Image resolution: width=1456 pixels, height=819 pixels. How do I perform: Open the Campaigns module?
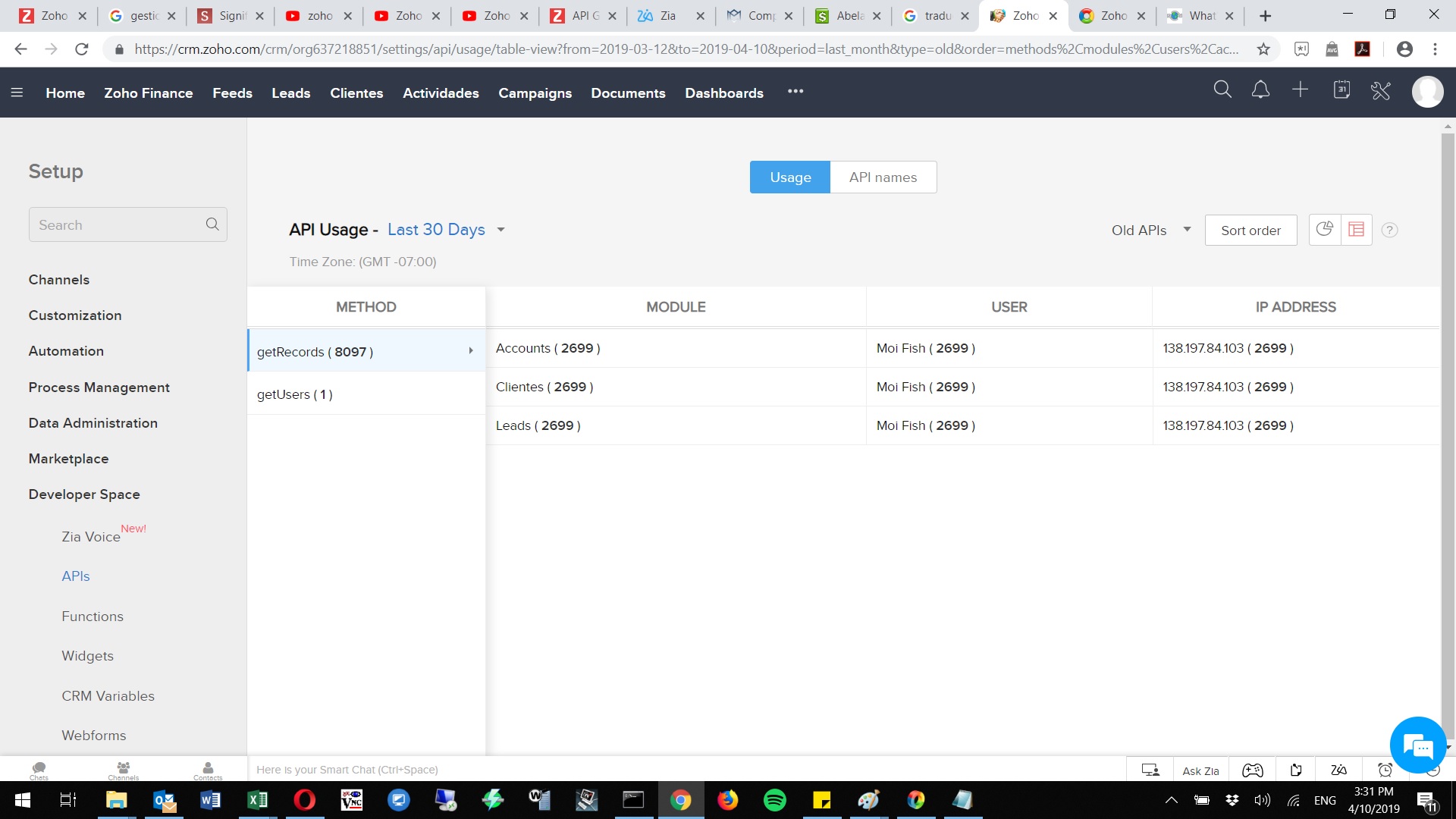[x=535, y=93]
